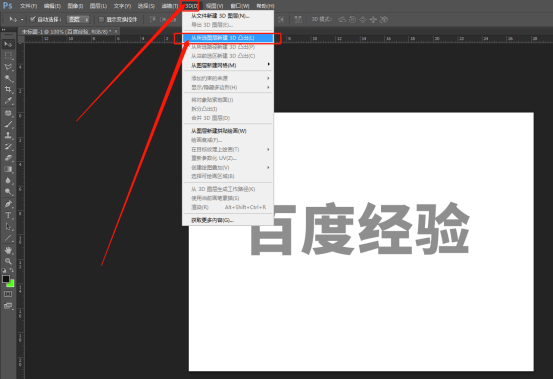Open the 选择(S) menu
Viewport: 553px width, 379px height.
tap(146, 6)
